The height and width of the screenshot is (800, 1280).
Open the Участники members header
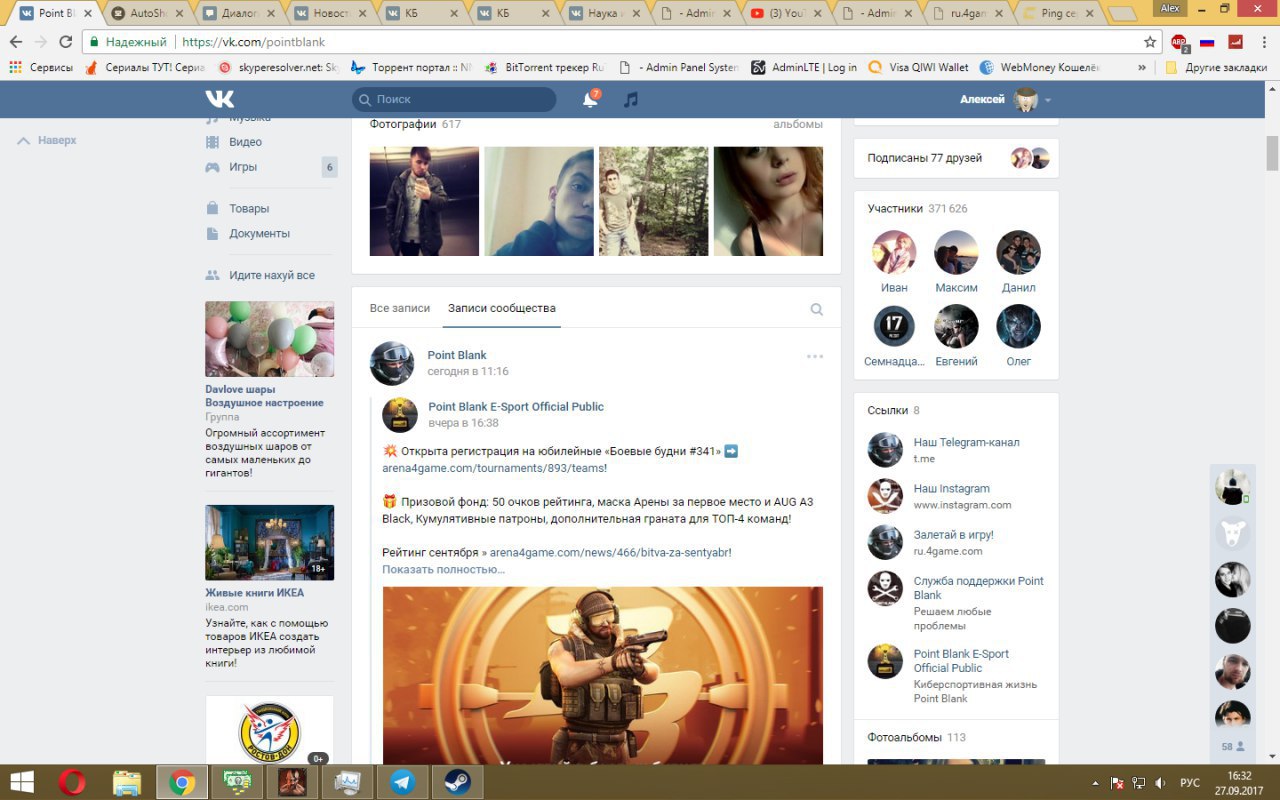click(x=917, y=209)
